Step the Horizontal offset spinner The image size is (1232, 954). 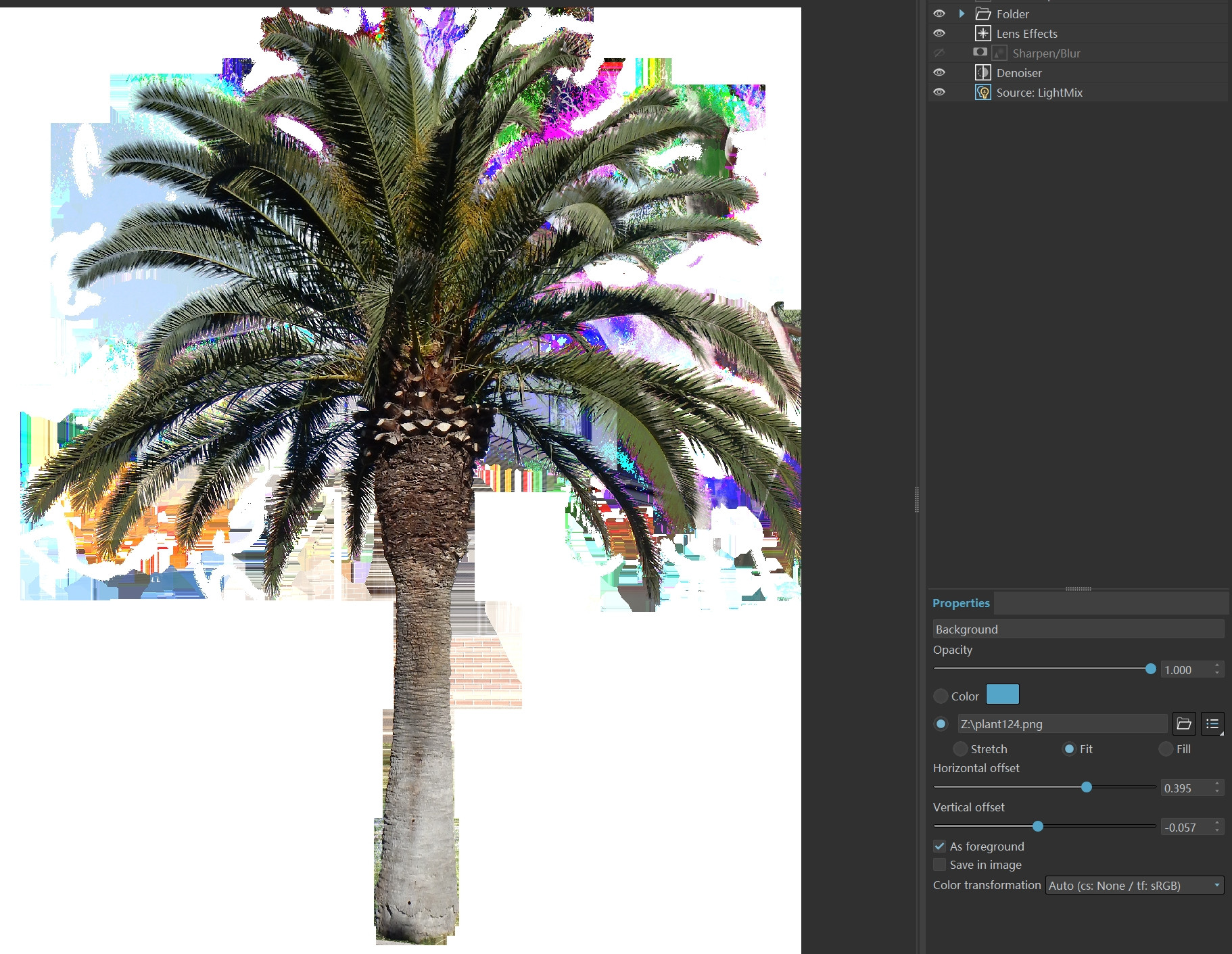tap(1217, 788)
